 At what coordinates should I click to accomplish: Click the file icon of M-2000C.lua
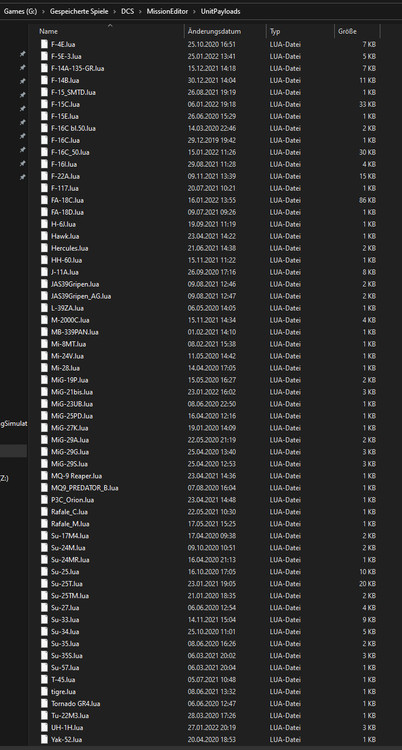45,320
